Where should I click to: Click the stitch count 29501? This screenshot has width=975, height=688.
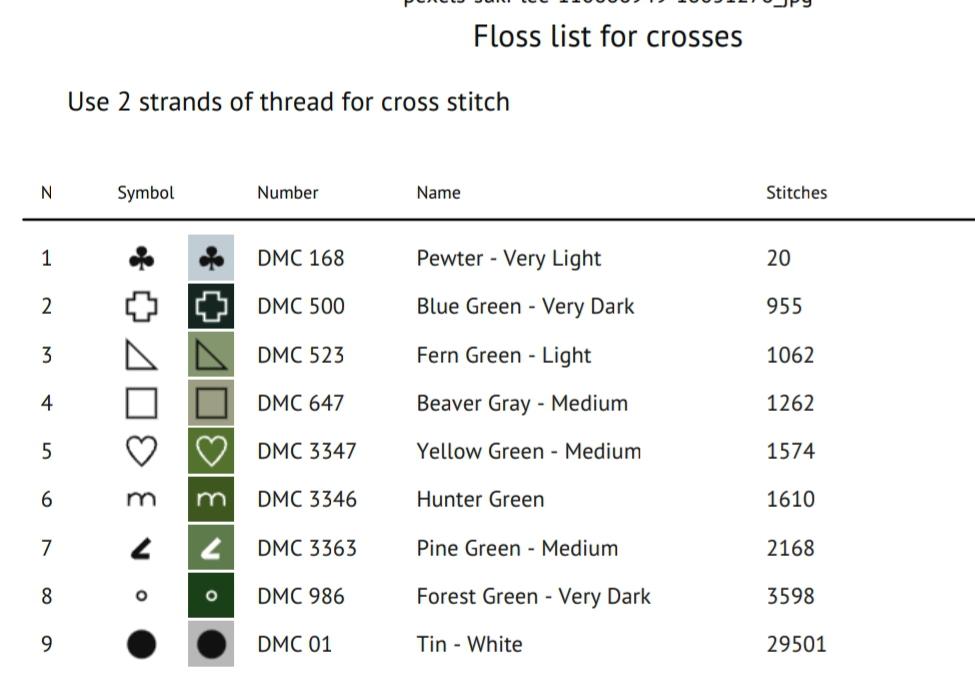coord(797,644)
